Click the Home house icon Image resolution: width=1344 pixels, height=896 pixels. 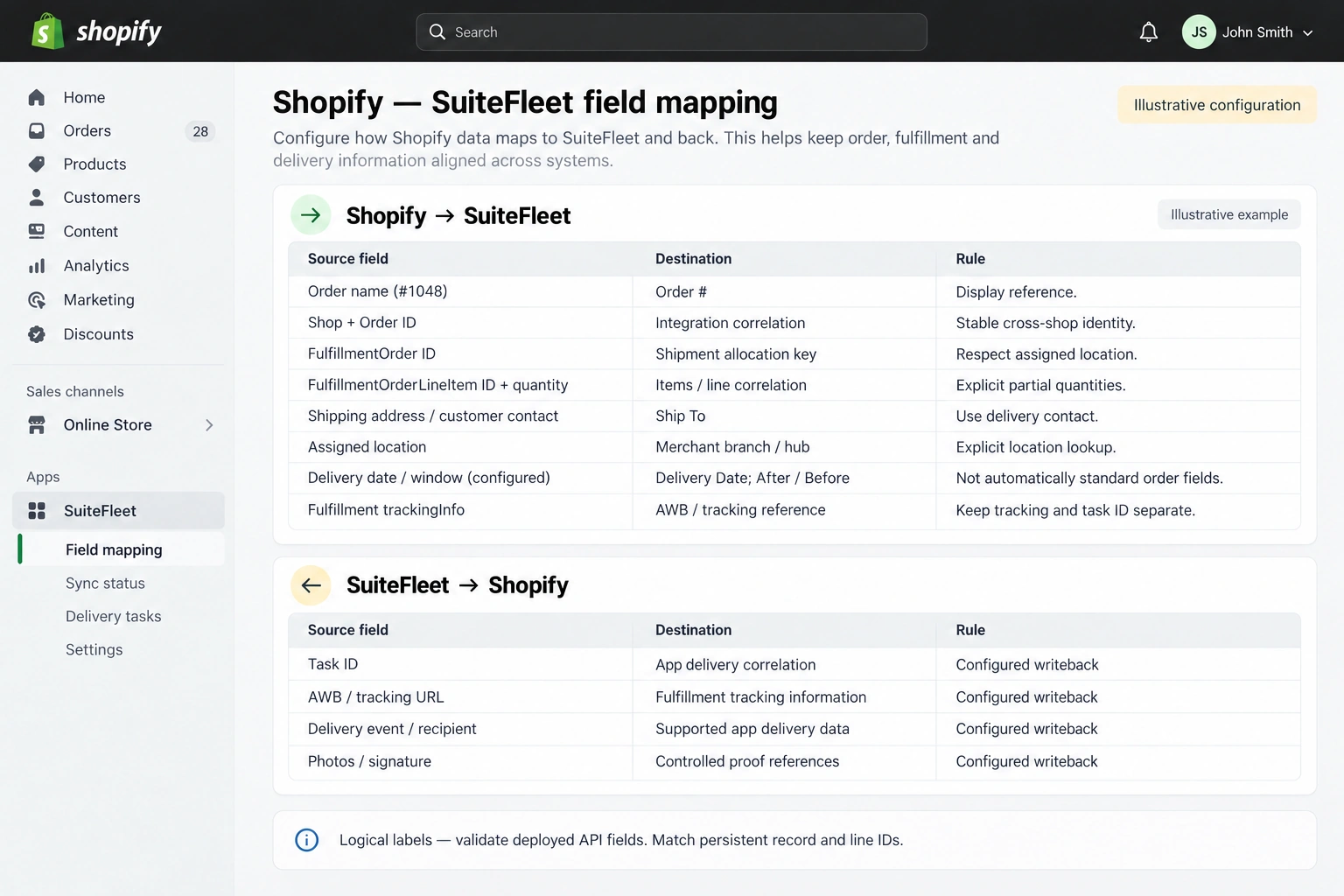pos(37,97)
